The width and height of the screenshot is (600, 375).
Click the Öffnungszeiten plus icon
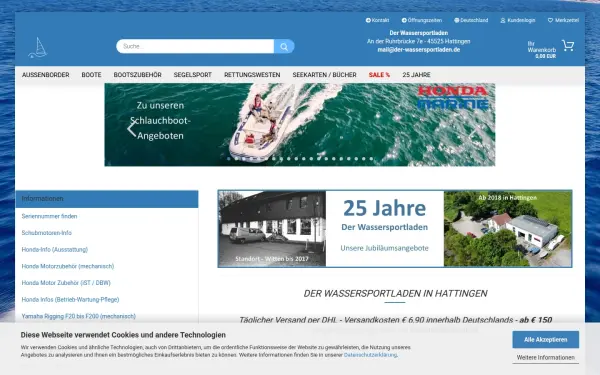[404, 20]
